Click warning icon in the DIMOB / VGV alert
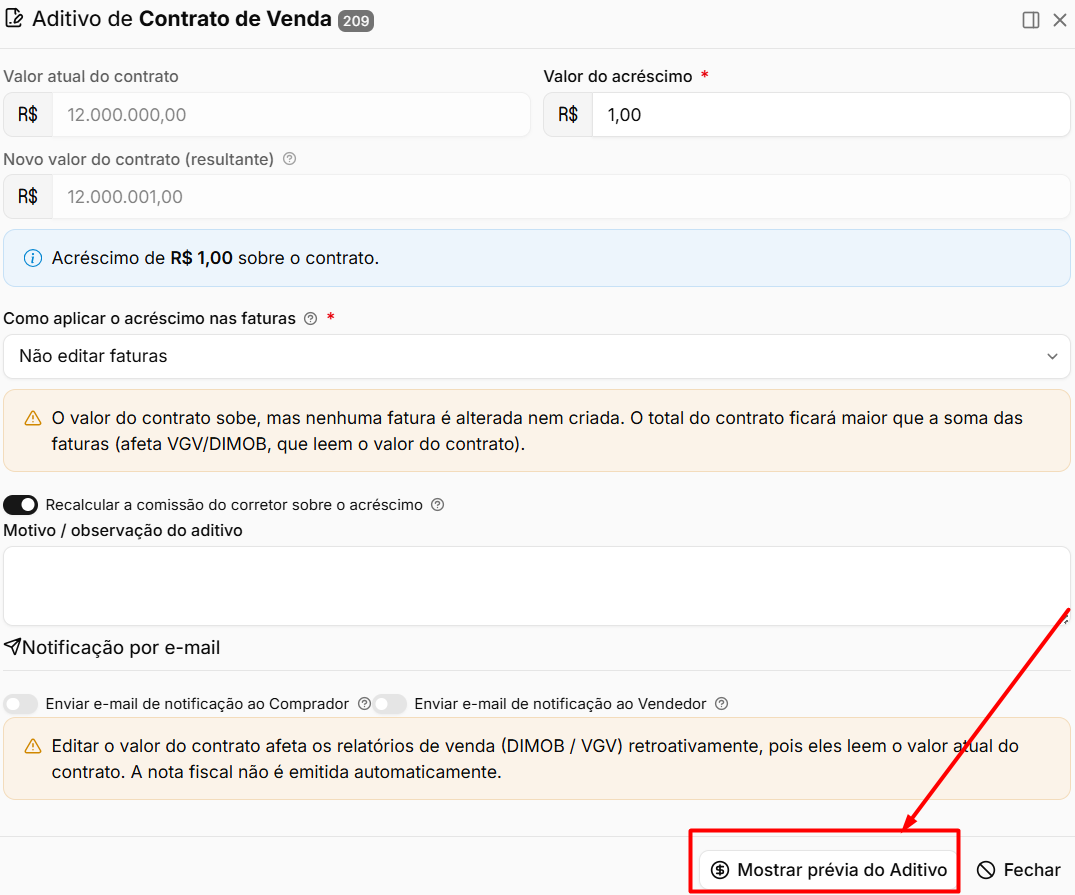This screenshot has height=895, width=1075. [x=33, y=746]
